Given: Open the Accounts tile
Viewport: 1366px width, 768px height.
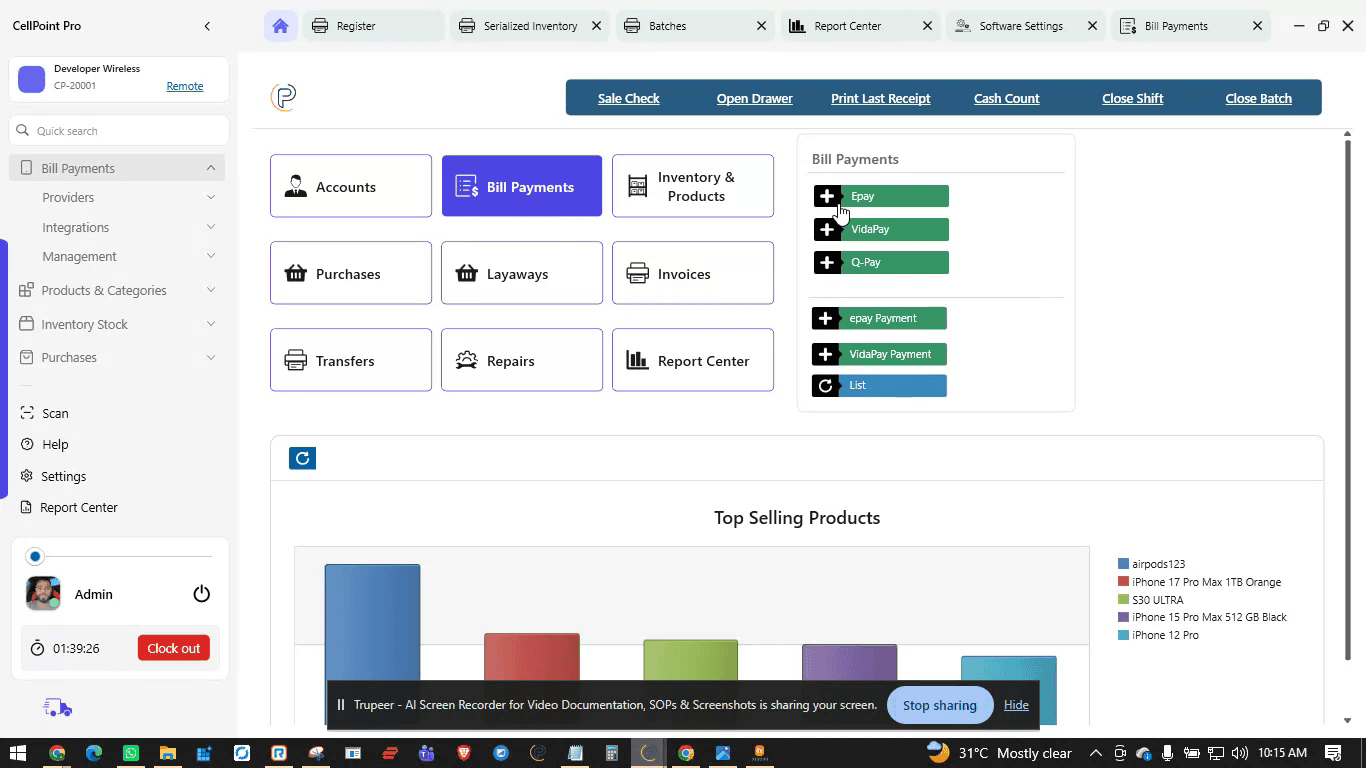Looking at the screenshot, I should coord(351,186).
